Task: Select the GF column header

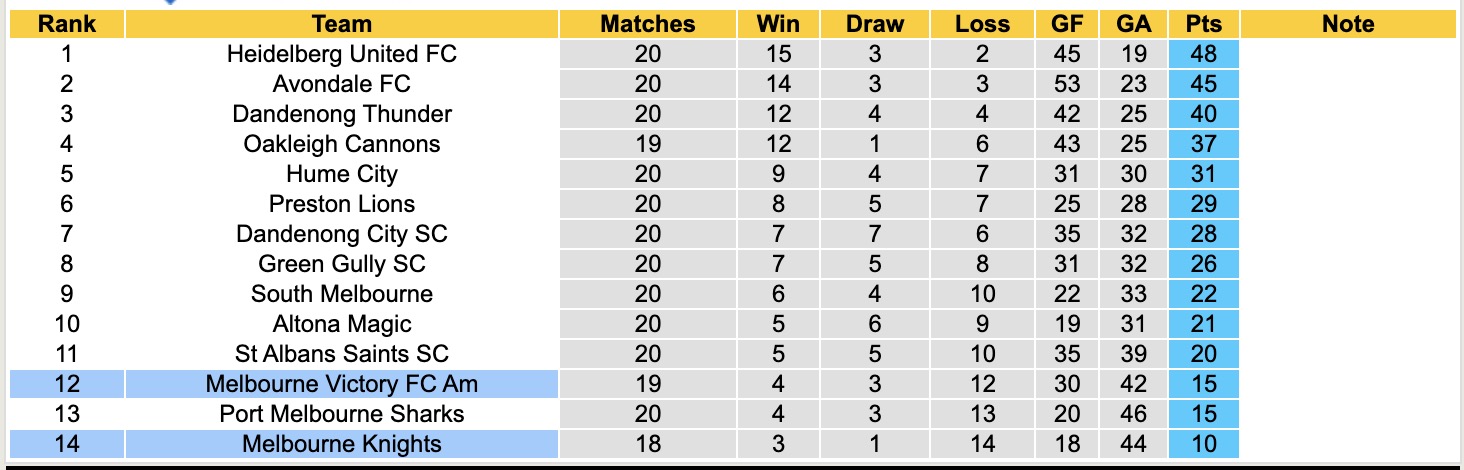Action: [x=1066, y=24]
